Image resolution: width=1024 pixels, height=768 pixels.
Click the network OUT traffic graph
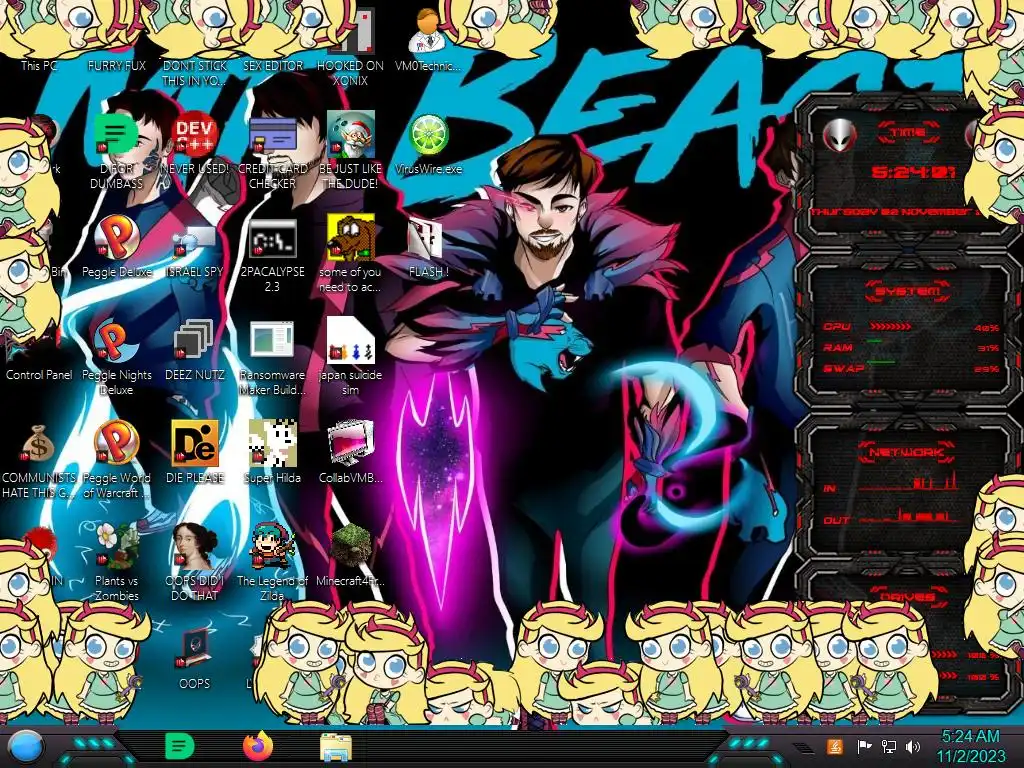click(909, 515)
